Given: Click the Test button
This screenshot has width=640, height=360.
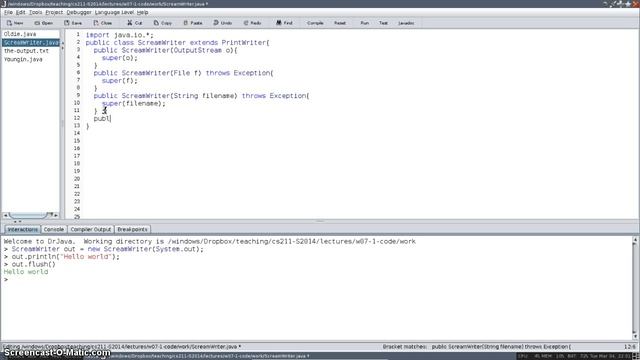Looking at the screenshot, I should click(383, 23).
